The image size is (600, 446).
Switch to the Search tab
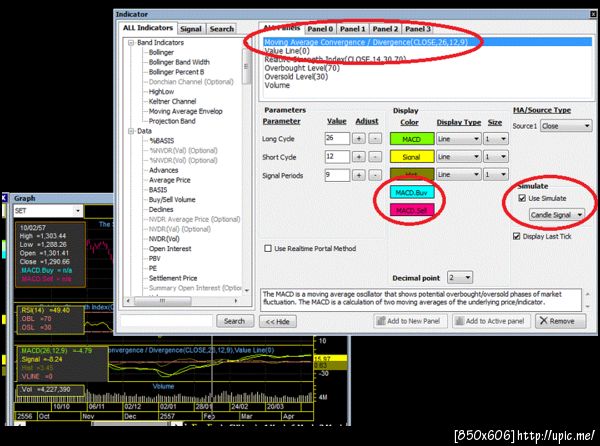tap(222, 29)
